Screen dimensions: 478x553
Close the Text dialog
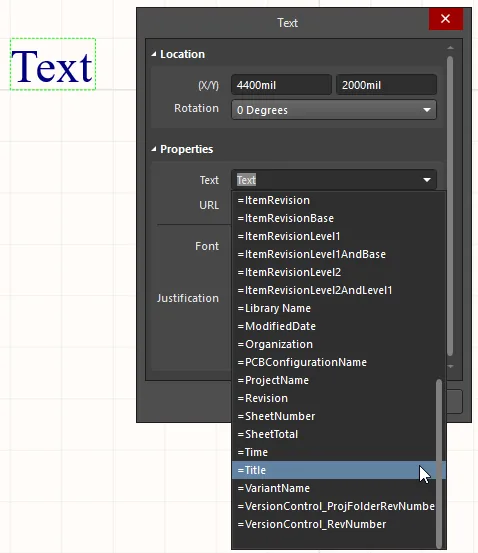(446, 19)
